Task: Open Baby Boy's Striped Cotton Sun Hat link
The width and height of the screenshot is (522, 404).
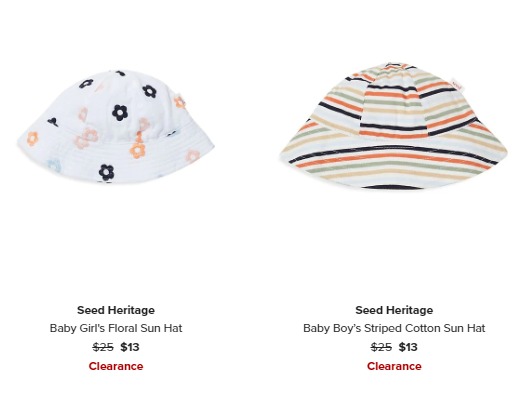Action: point(394,328)
